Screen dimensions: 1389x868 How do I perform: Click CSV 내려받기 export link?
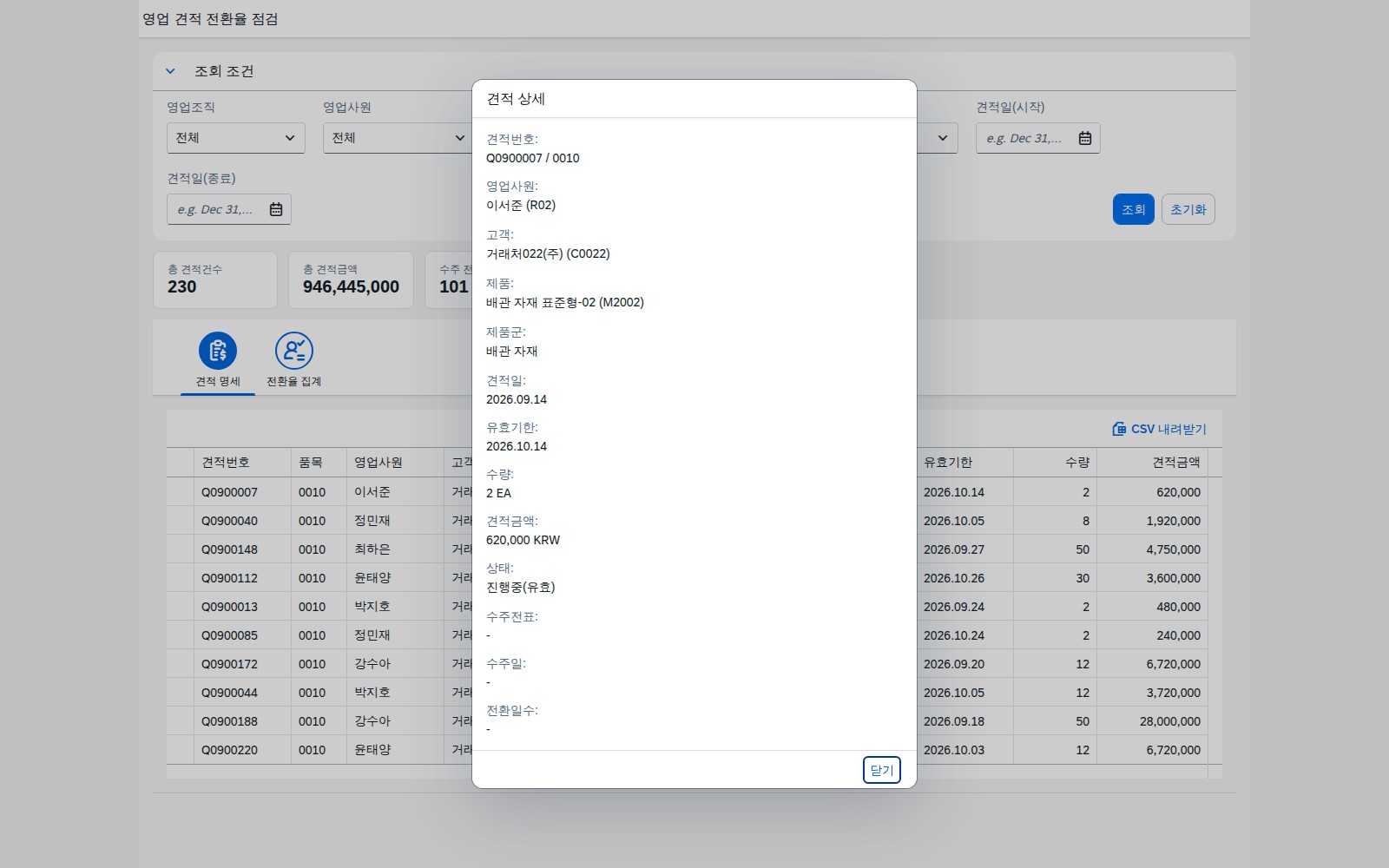[x=1159, y=429]
